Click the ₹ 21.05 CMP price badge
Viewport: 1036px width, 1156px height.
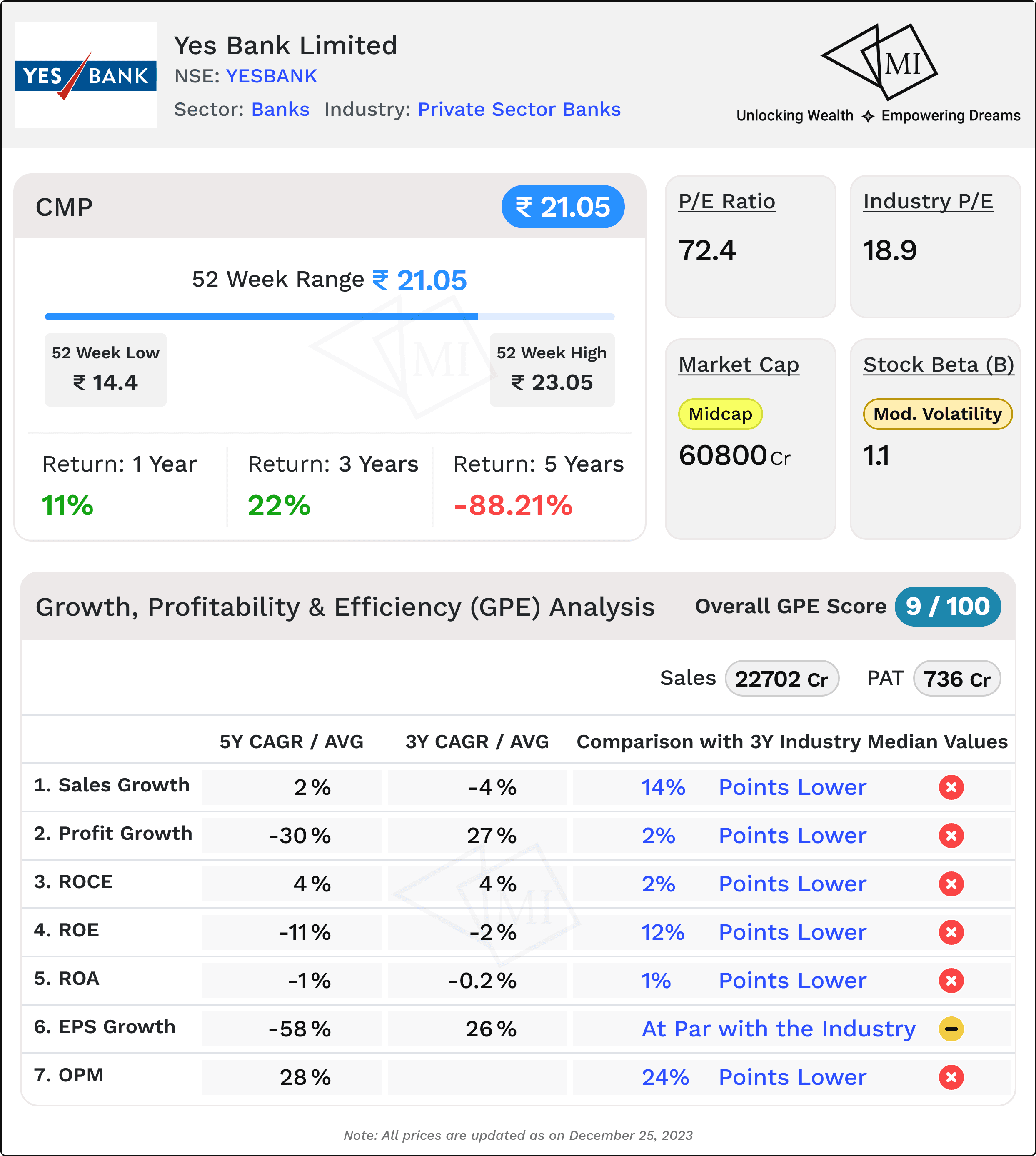click(562, 207)
